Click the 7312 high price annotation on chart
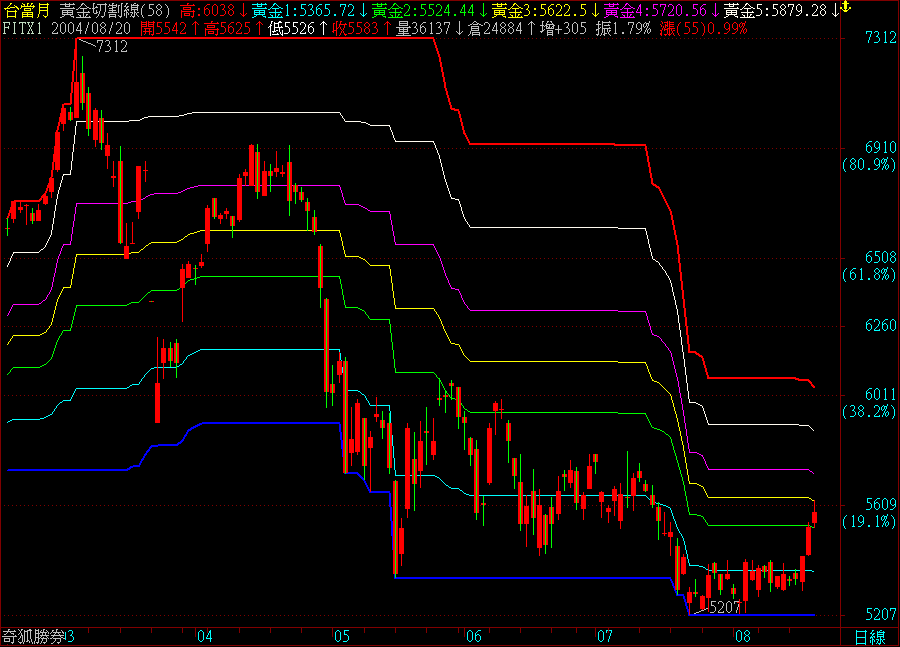Image resolution: width=900 pixels, height=647 pixels. 111,48
